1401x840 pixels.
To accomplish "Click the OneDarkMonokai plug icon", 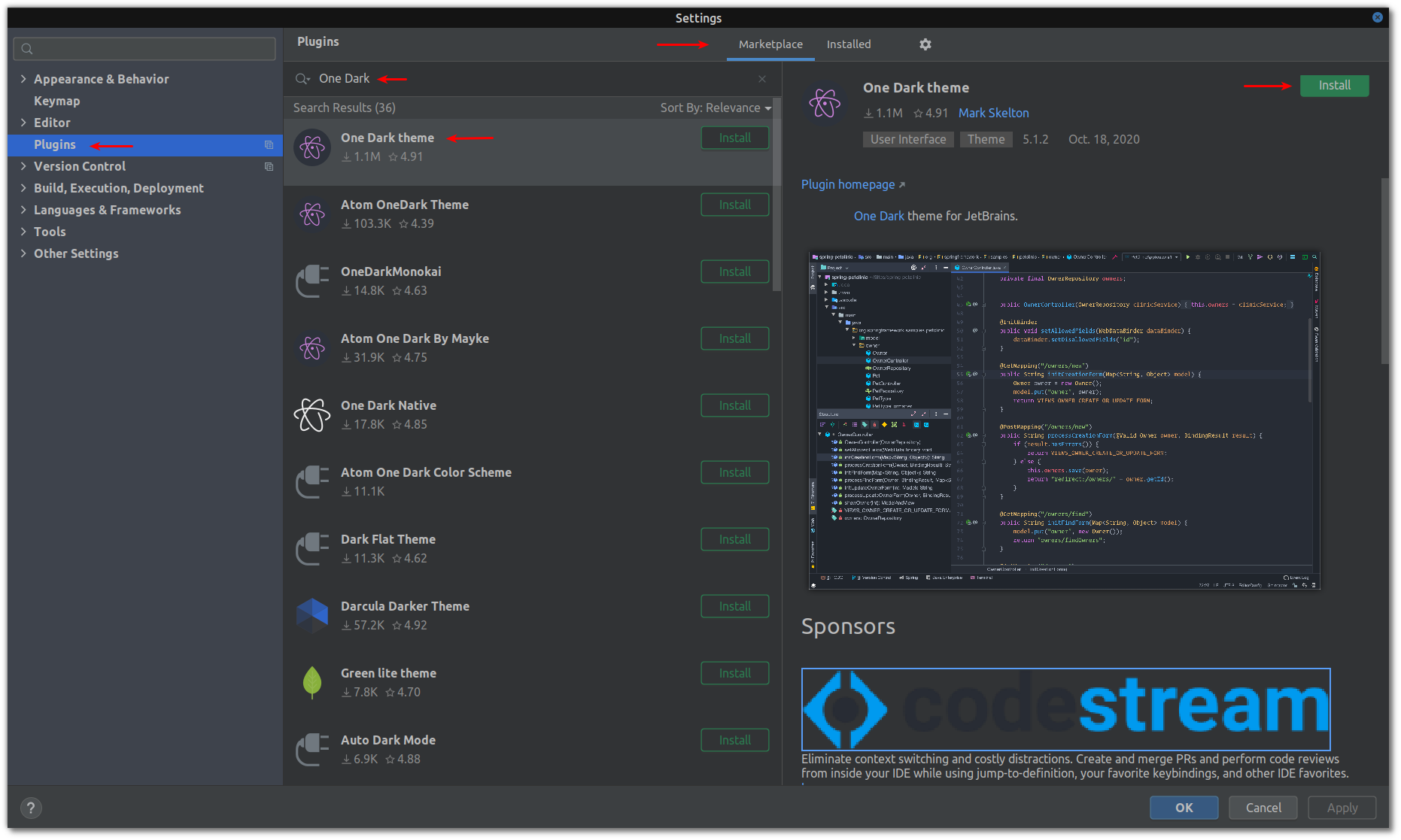I will pyautogui.click(x=312, y=281).
